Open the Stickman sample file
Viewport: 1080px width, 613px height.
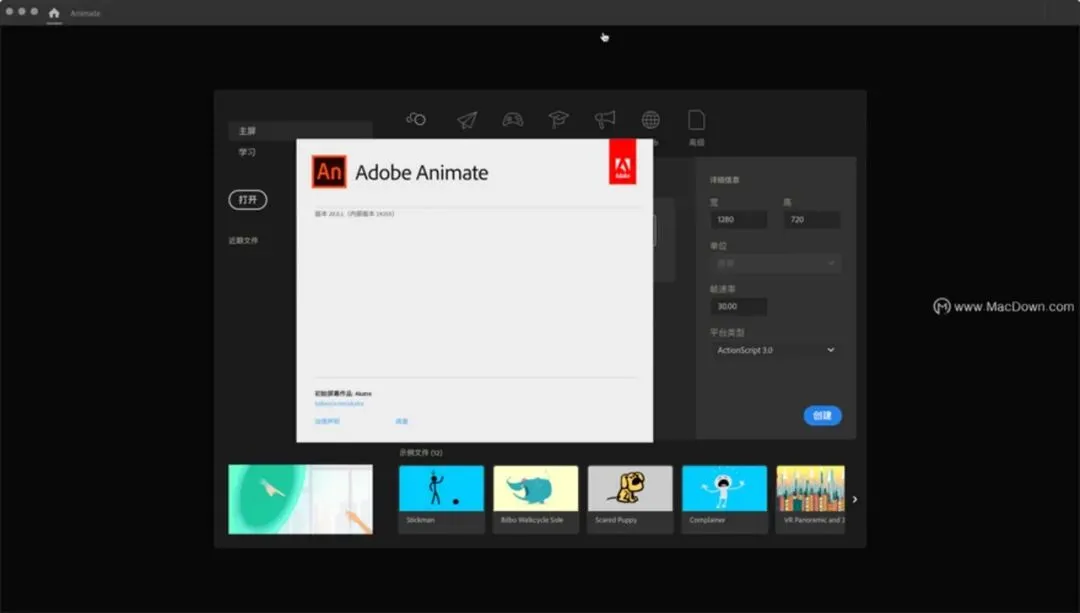click(442, 499)
